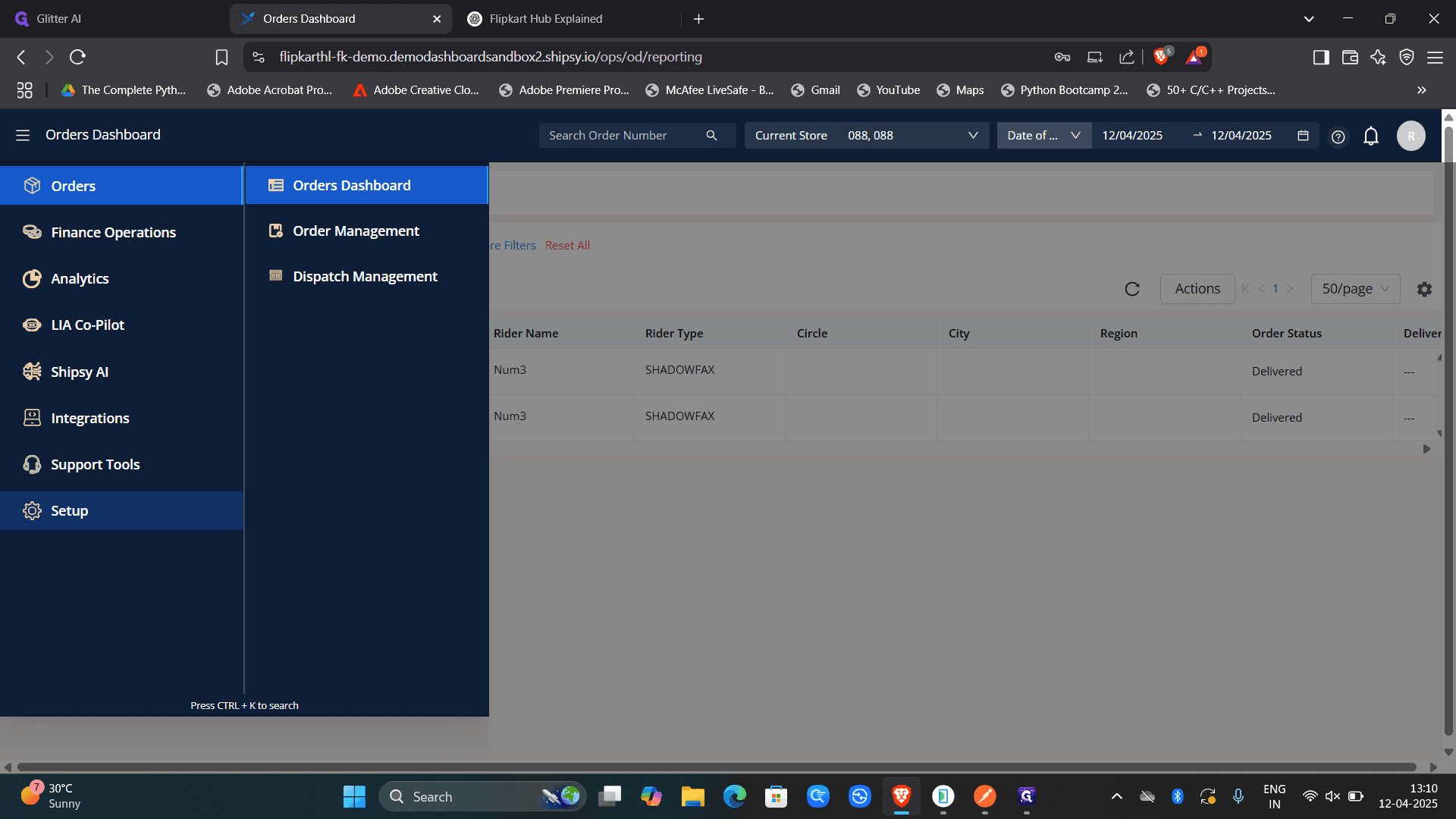
Task: Share this page link icon
Action: pos(1126,57)
